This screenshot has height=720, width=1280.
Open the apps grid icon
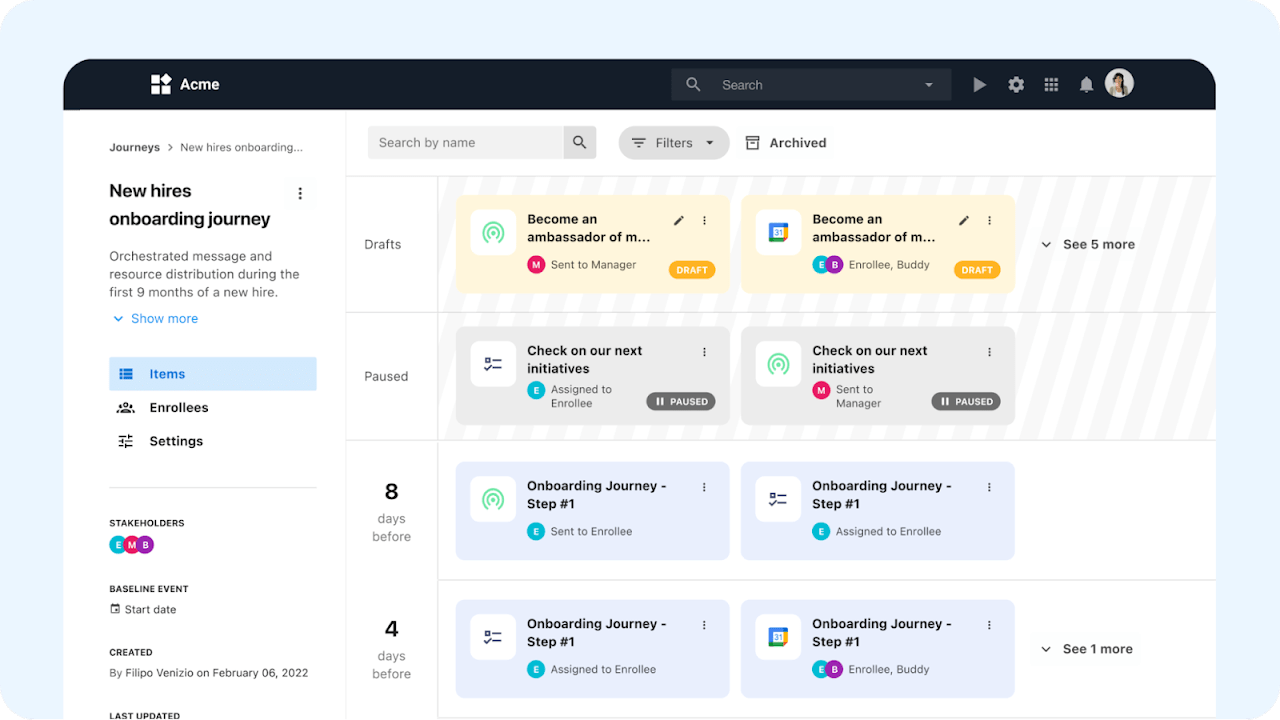[1051, 85]
